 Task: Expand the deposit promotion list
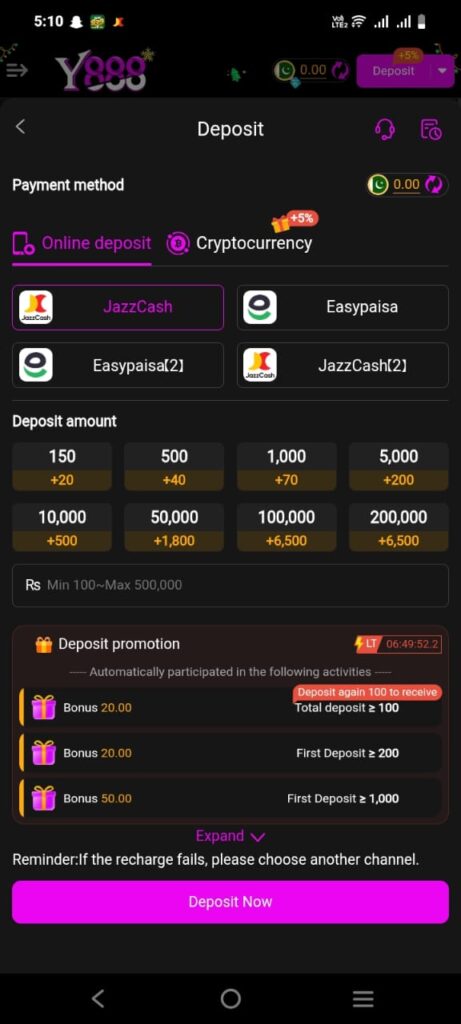click(x=230, y=836)
